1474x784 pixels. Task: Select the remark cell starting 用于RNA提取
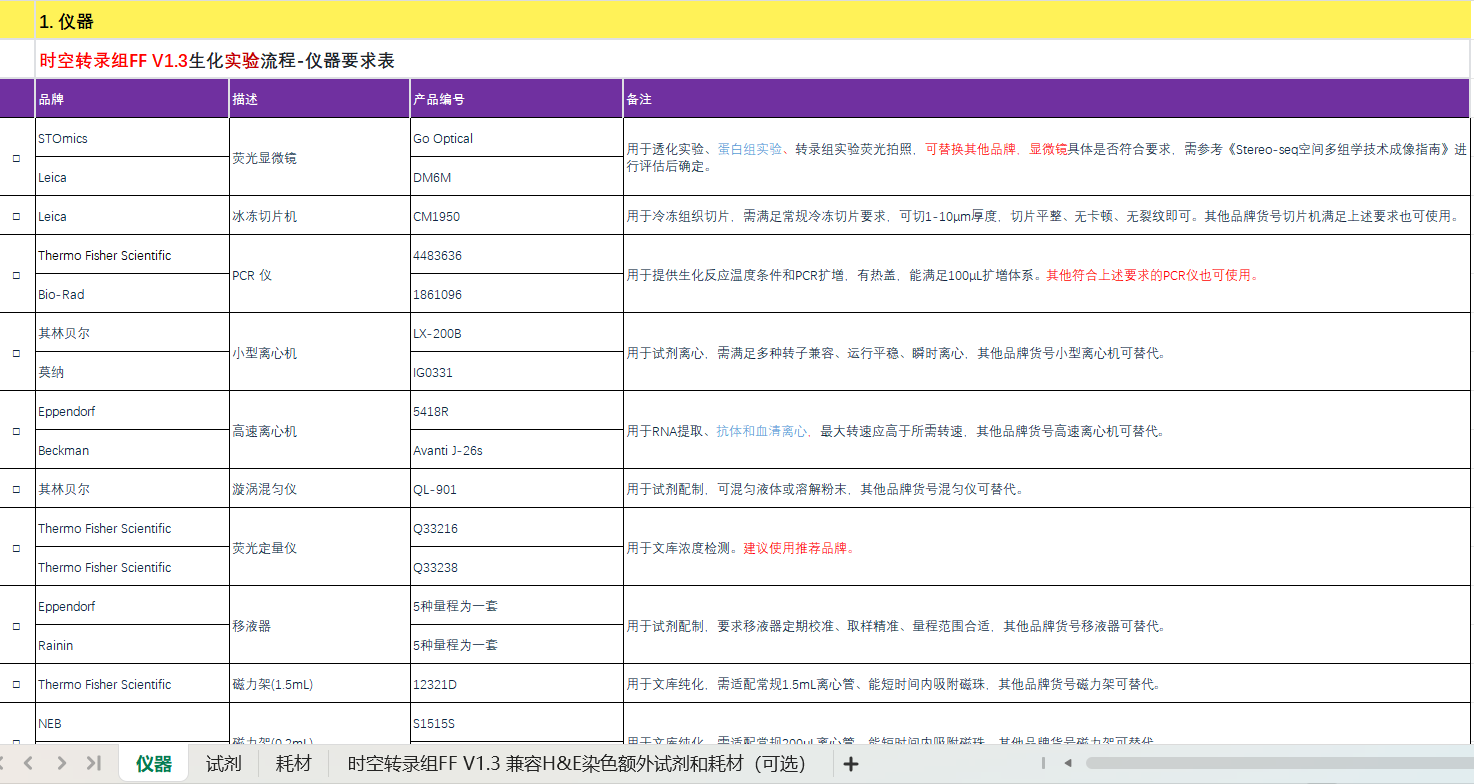1046,431
